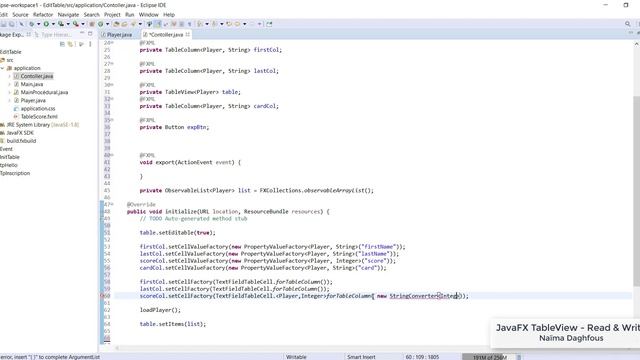Screen dimensions: 640x360
Task: Open the Run menu
Action: pos(129,15)
